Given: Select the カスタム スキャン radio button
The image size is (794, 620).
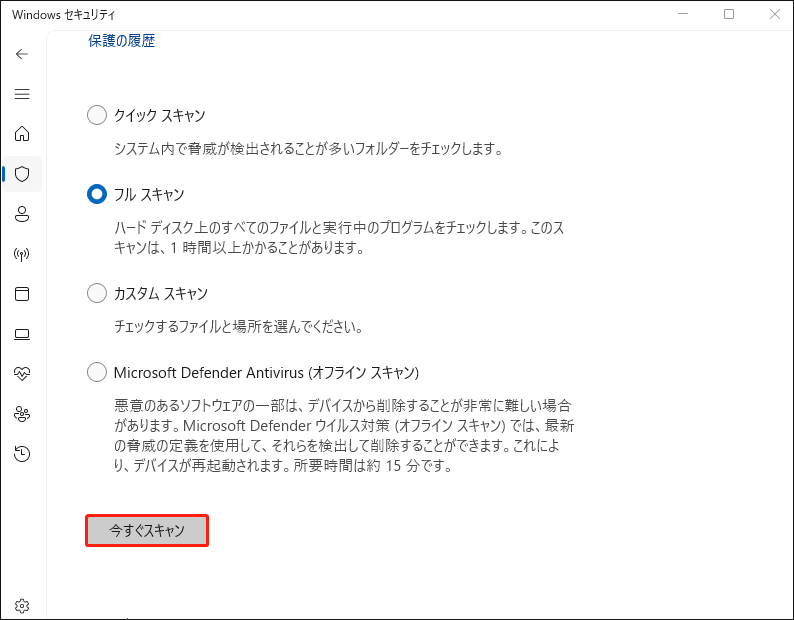Looking at the screenshot, I should 97,293.
